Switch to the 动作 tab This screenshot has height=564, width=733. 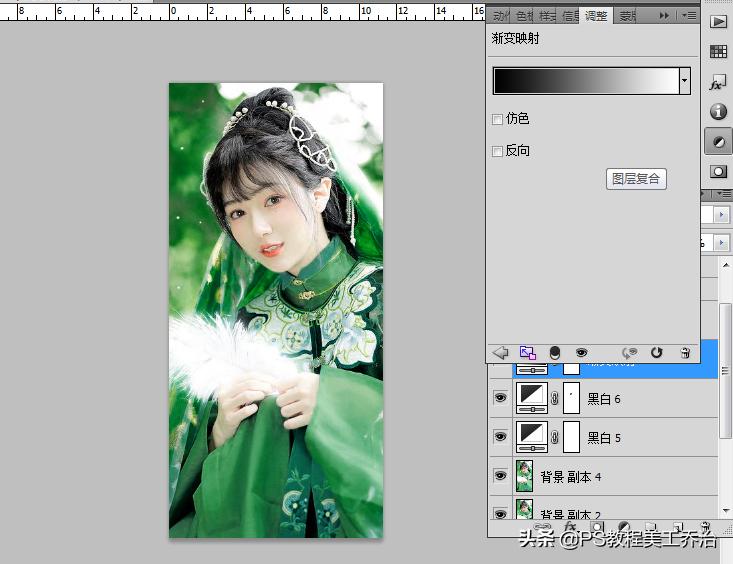click(501, 16)
